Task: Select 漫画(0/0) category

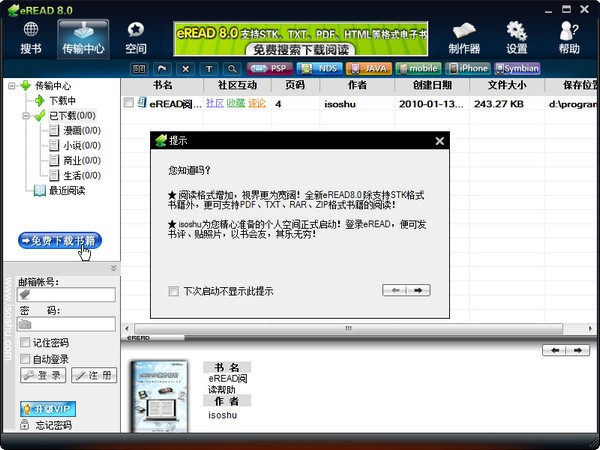Action: (x=82, y=131)
